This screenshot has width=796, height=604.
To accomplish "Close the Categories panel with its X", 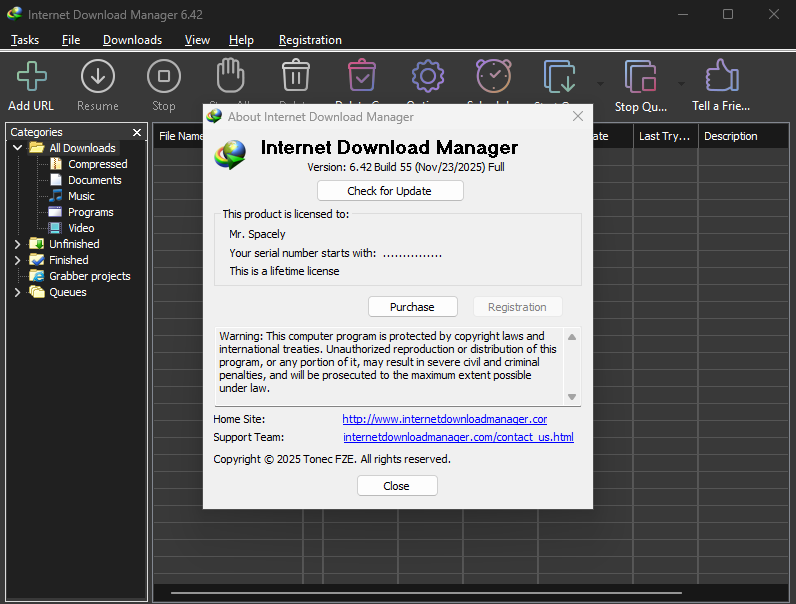I will [x=137, y=132].
